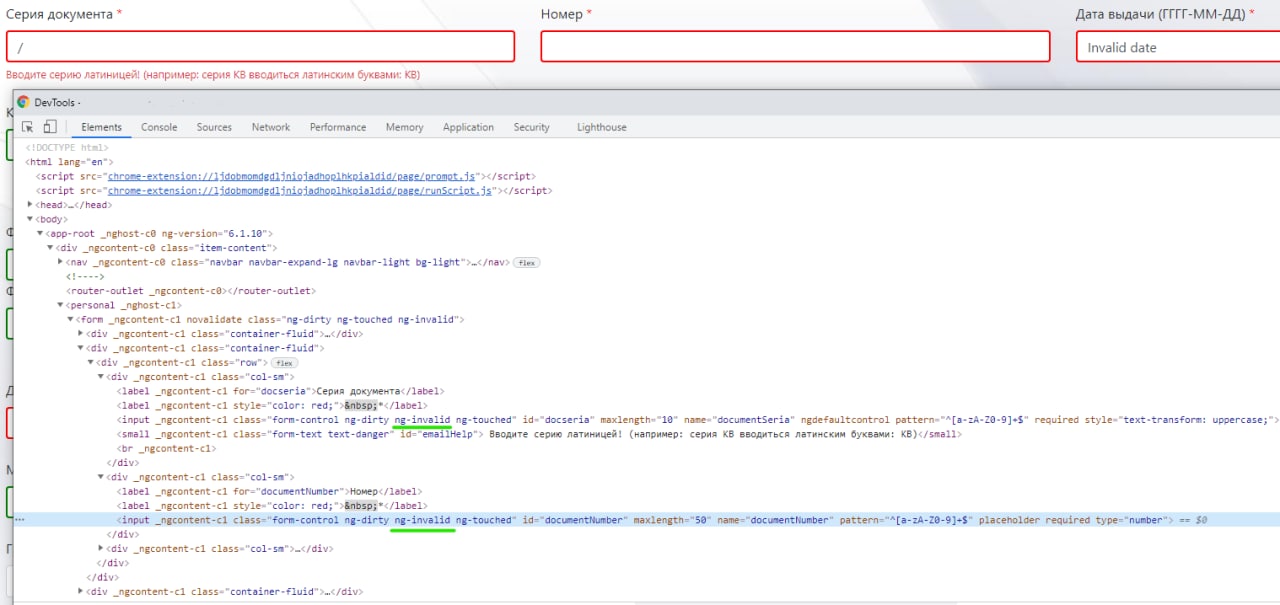Switch to the Memory tab

(404, 127)
